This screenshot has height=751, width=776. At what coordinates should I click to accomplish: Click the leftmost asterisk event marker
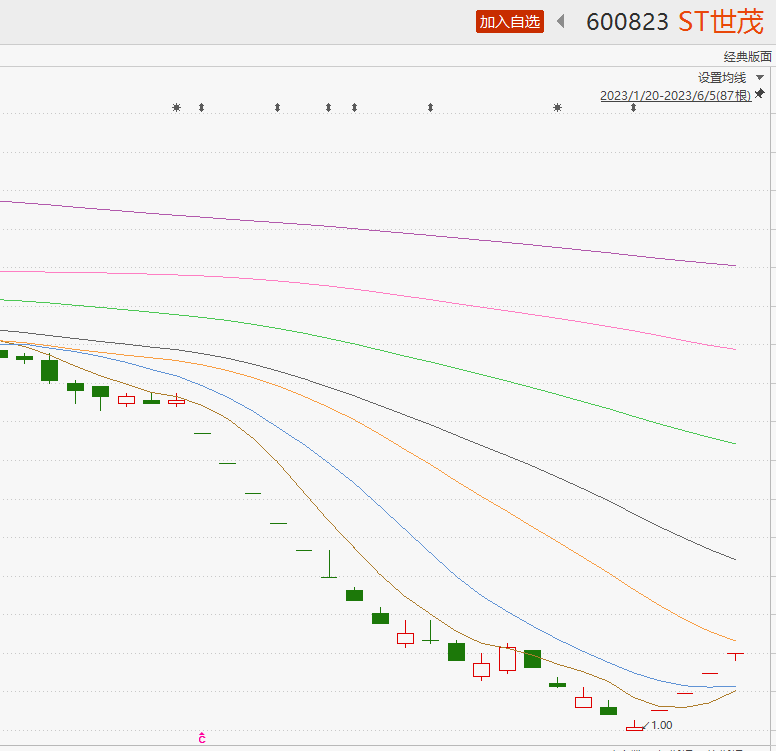[x=177, y=107]
